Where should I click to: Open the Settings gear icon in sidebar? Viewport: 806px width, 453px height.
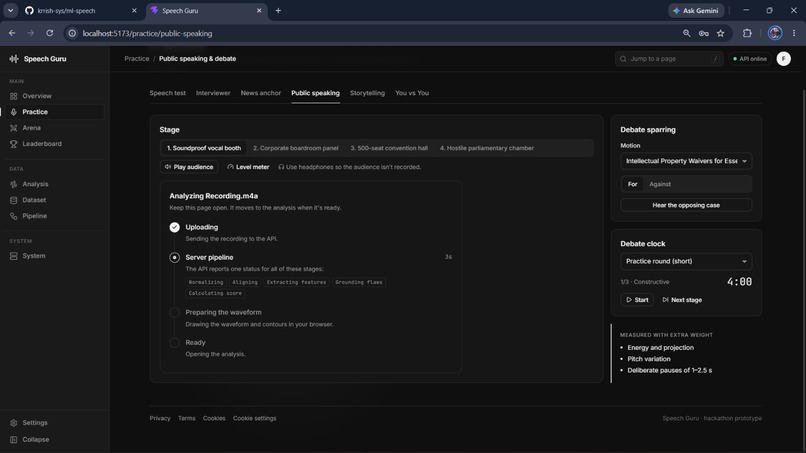(x=14, y=423)
